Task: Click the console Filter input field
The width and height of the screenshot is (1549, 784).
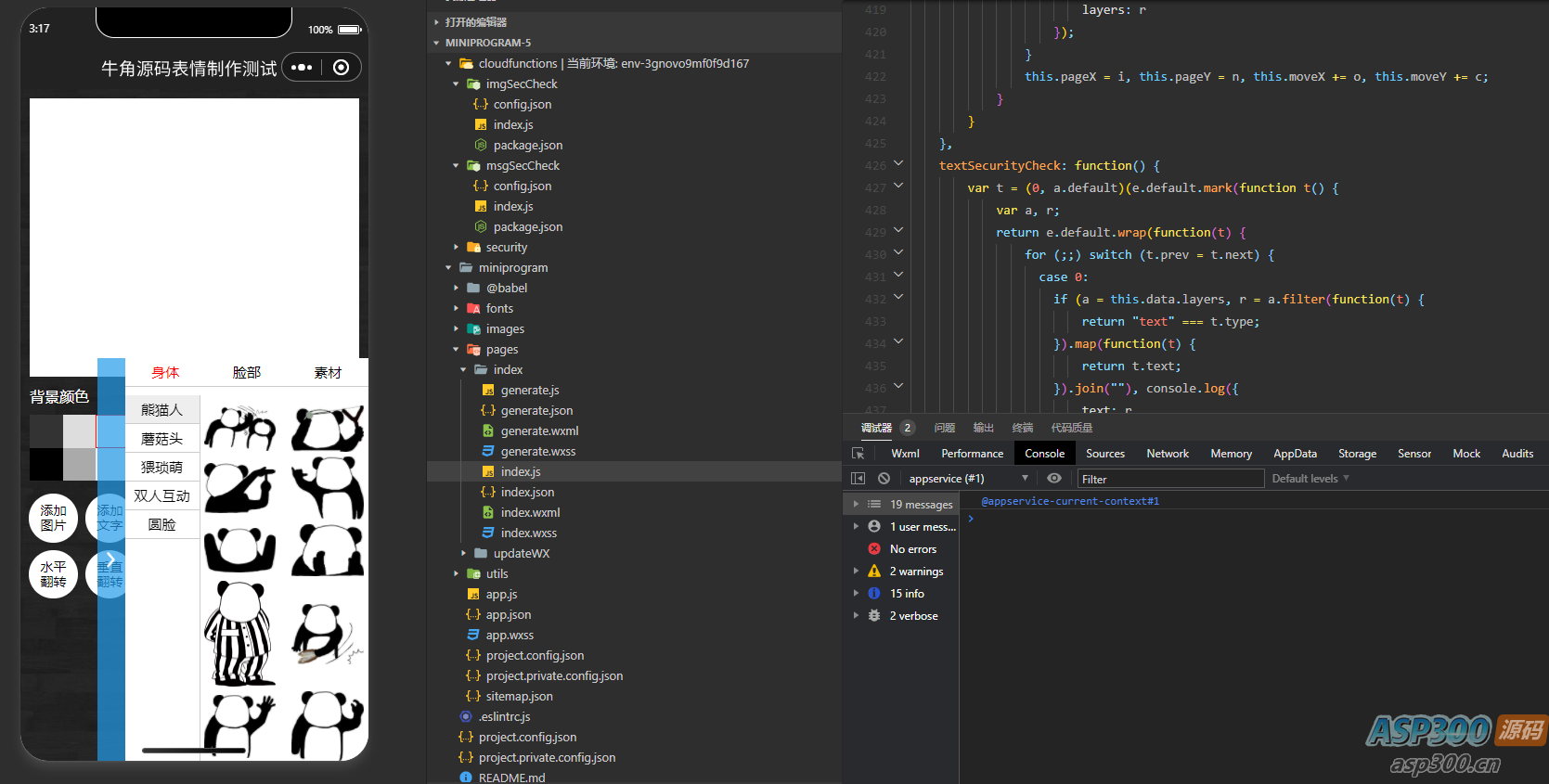Action: coord(1169,479)
